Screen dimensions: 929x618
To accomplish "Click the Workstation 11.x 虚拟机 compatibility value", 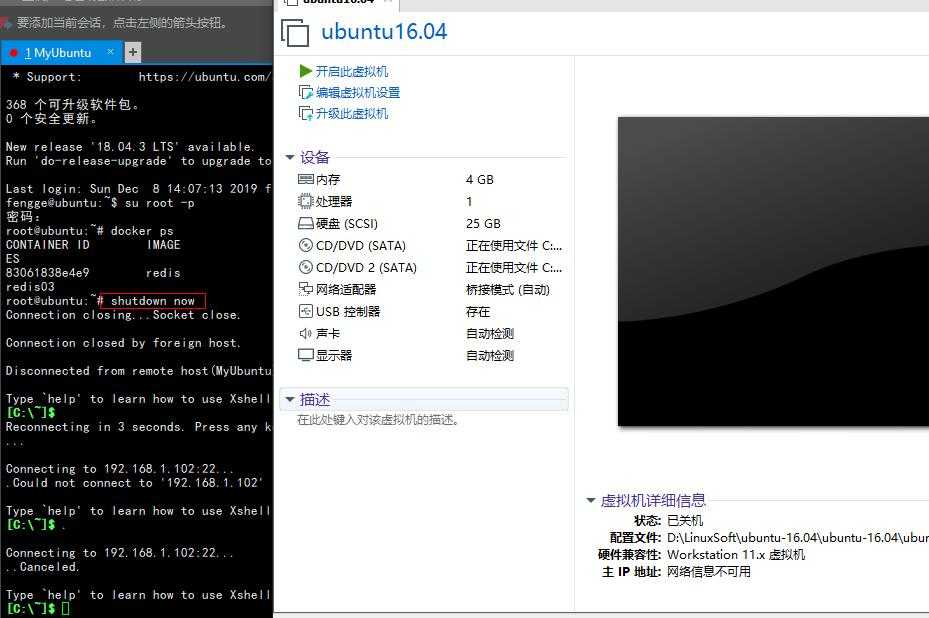I will 736,555.
